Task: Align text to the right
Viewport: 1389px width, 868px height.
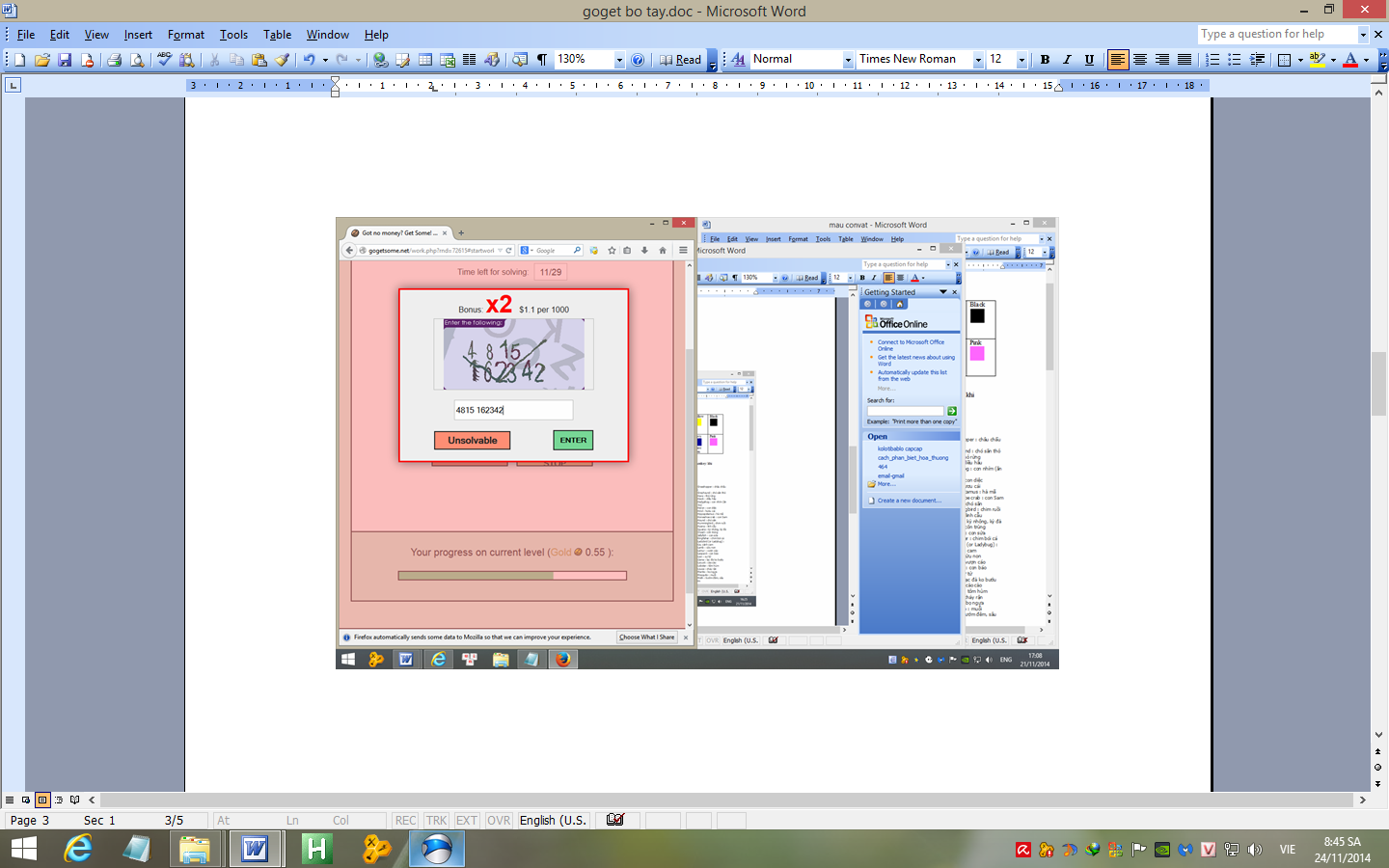Action: coord(1162,60)
